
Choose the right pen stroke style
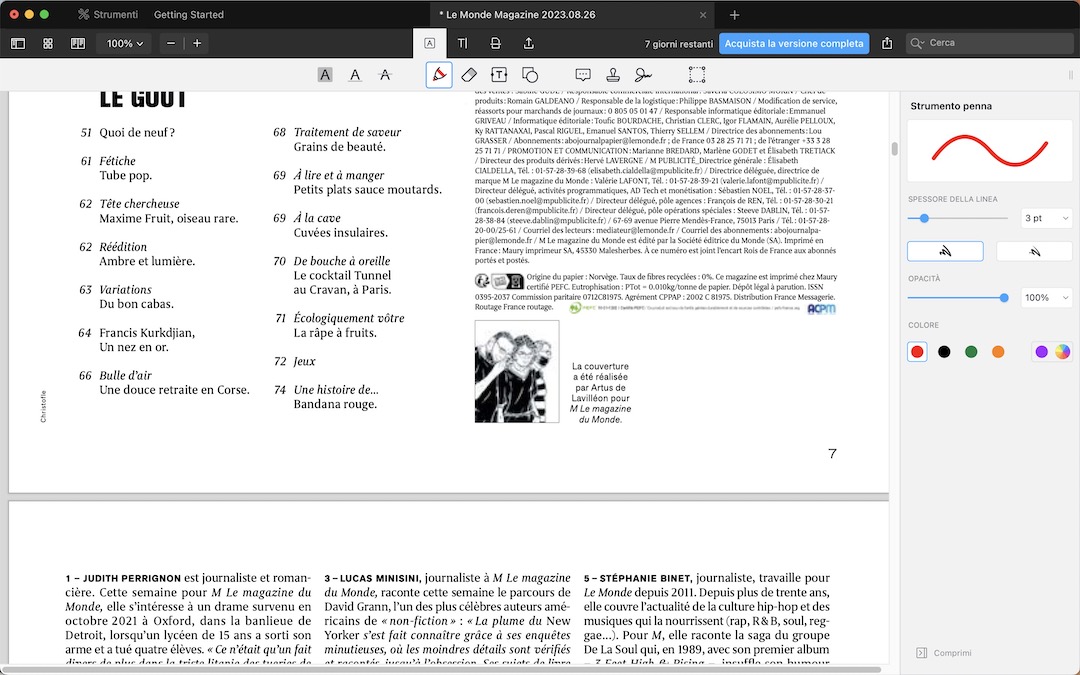(1034, 251)
